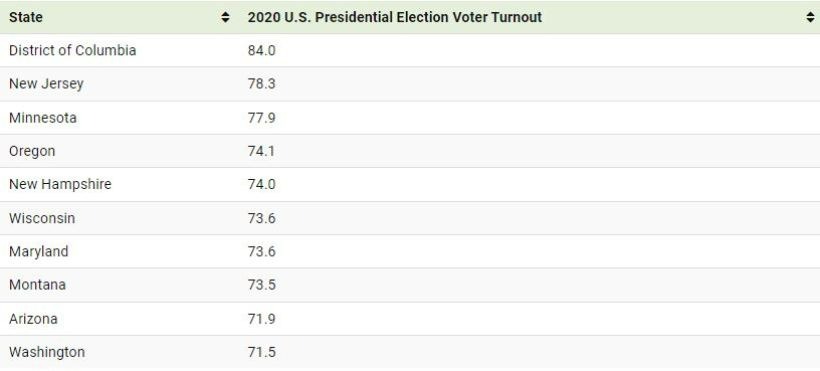The image size is (820, 371).
Task: Click the 71.5 turnout value
Action: 261,352
